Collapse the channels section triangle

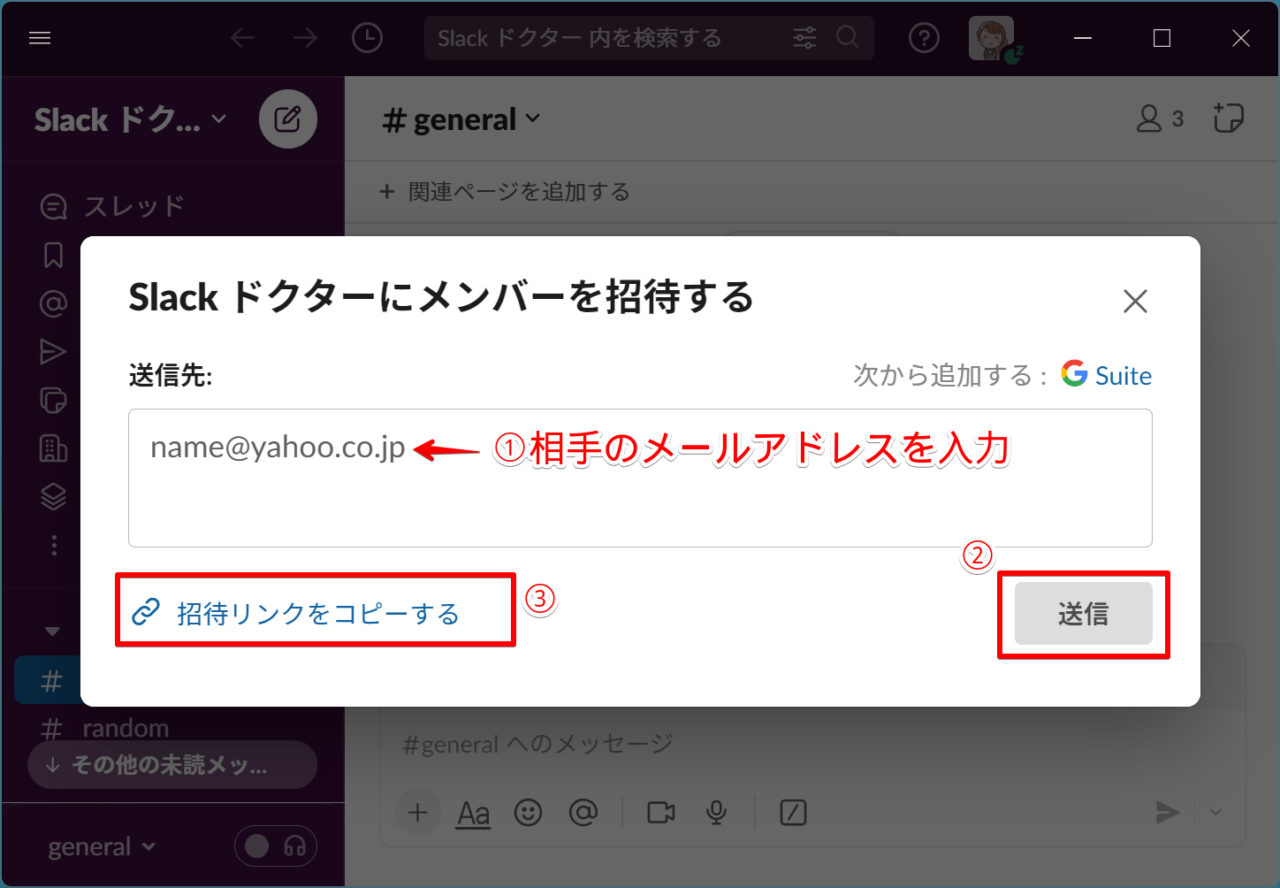[x=53, y=631]
